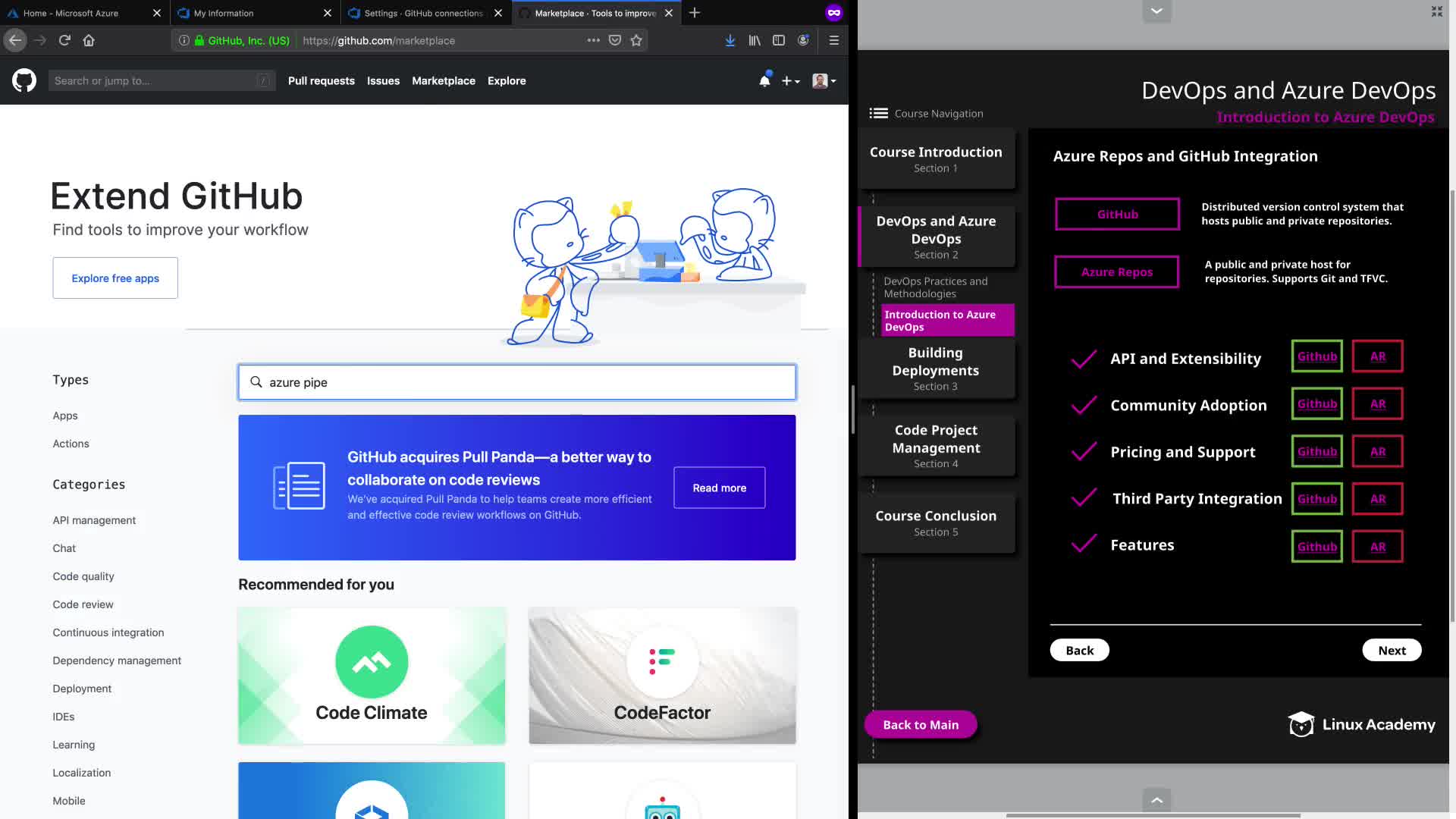Toggle Community Adoption checkmark
The image size is (1456, 819).
(x=1084, y=405)
